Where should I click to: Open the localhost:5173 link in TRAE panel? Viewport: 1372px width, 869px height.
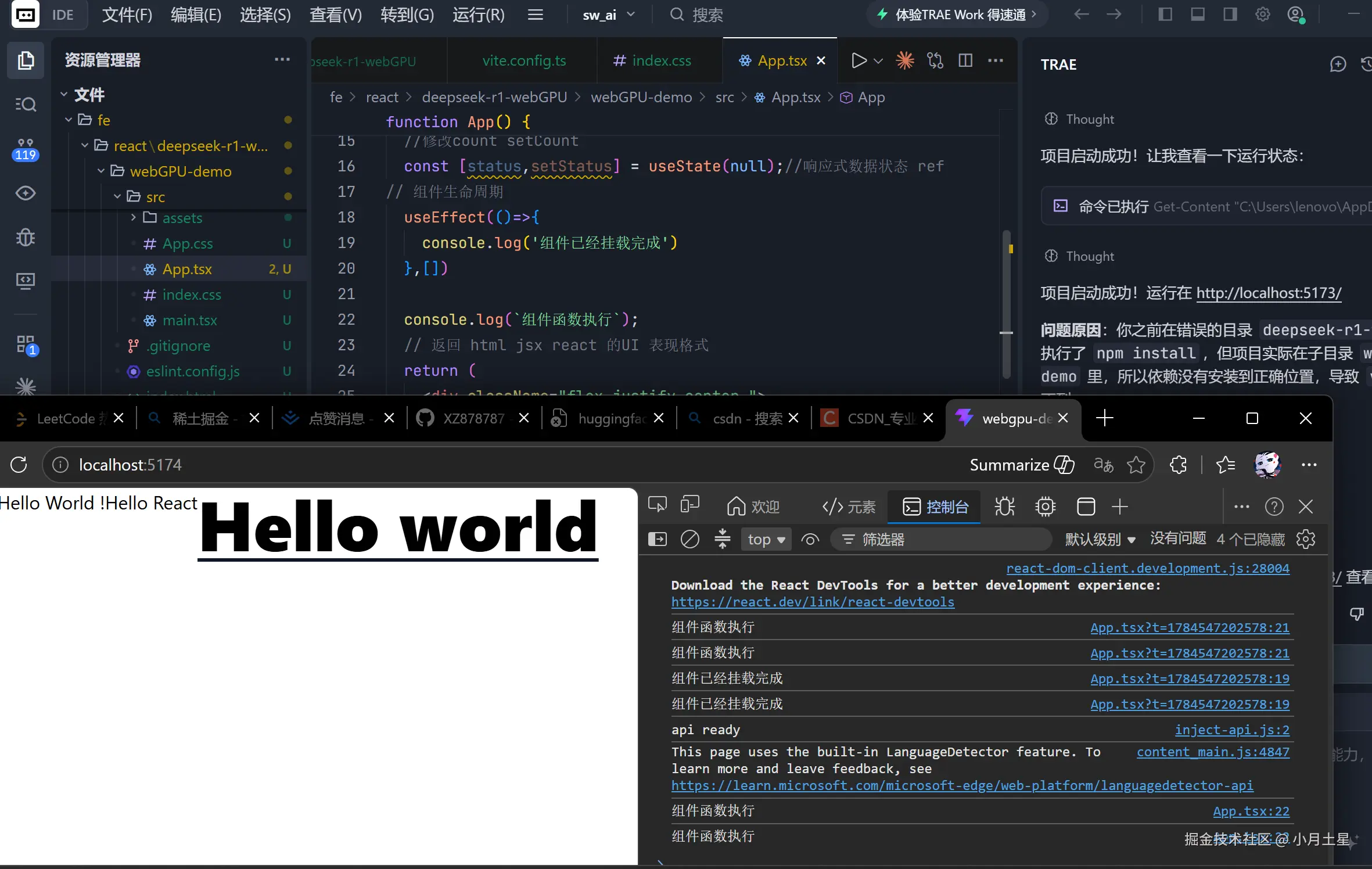pos(1269,293)
